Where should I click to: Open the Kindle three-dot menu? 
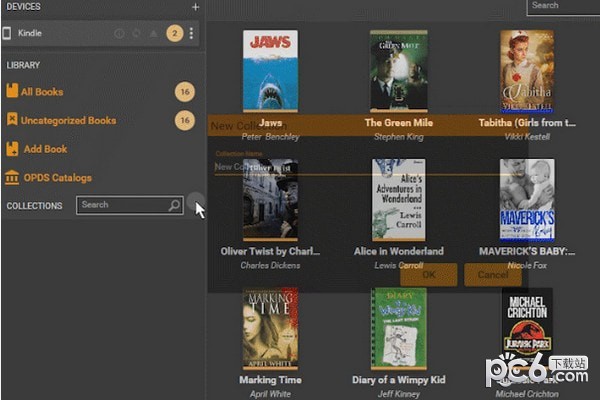[191, 33]
